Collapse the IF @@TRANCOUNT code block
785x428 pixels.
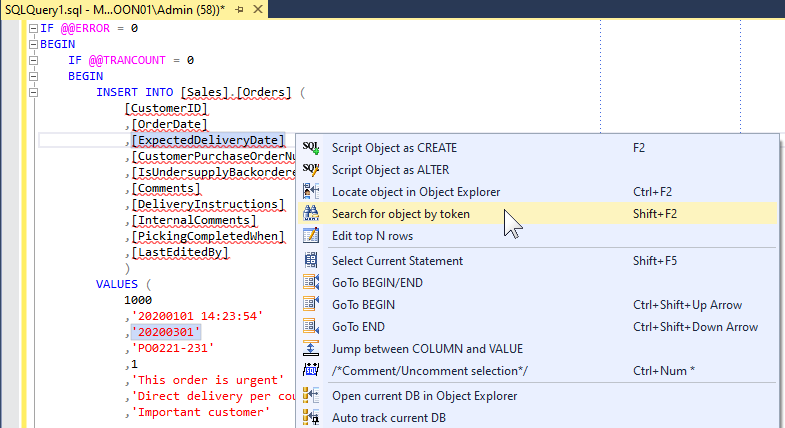[33, 61]
